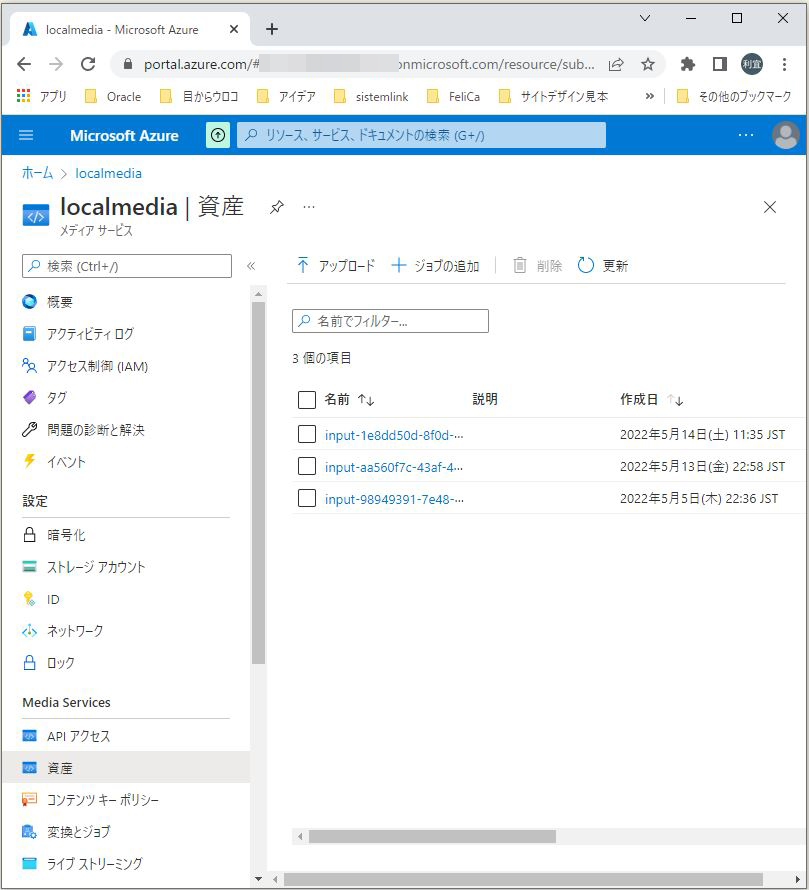The width and height of the screenshot is (809, 890).
Task: Focus the sidebar 検索 (Ctrl+/) field
Action: click(127, 266)
